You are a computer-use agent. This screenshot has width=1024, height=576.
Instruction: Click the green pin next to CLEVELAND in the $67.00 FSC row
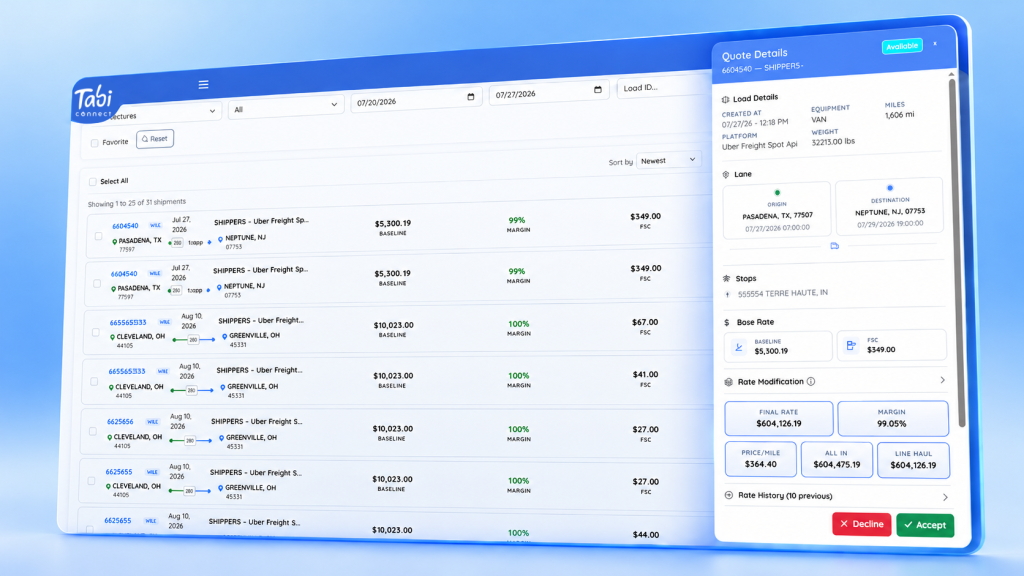tap(112, 337)
